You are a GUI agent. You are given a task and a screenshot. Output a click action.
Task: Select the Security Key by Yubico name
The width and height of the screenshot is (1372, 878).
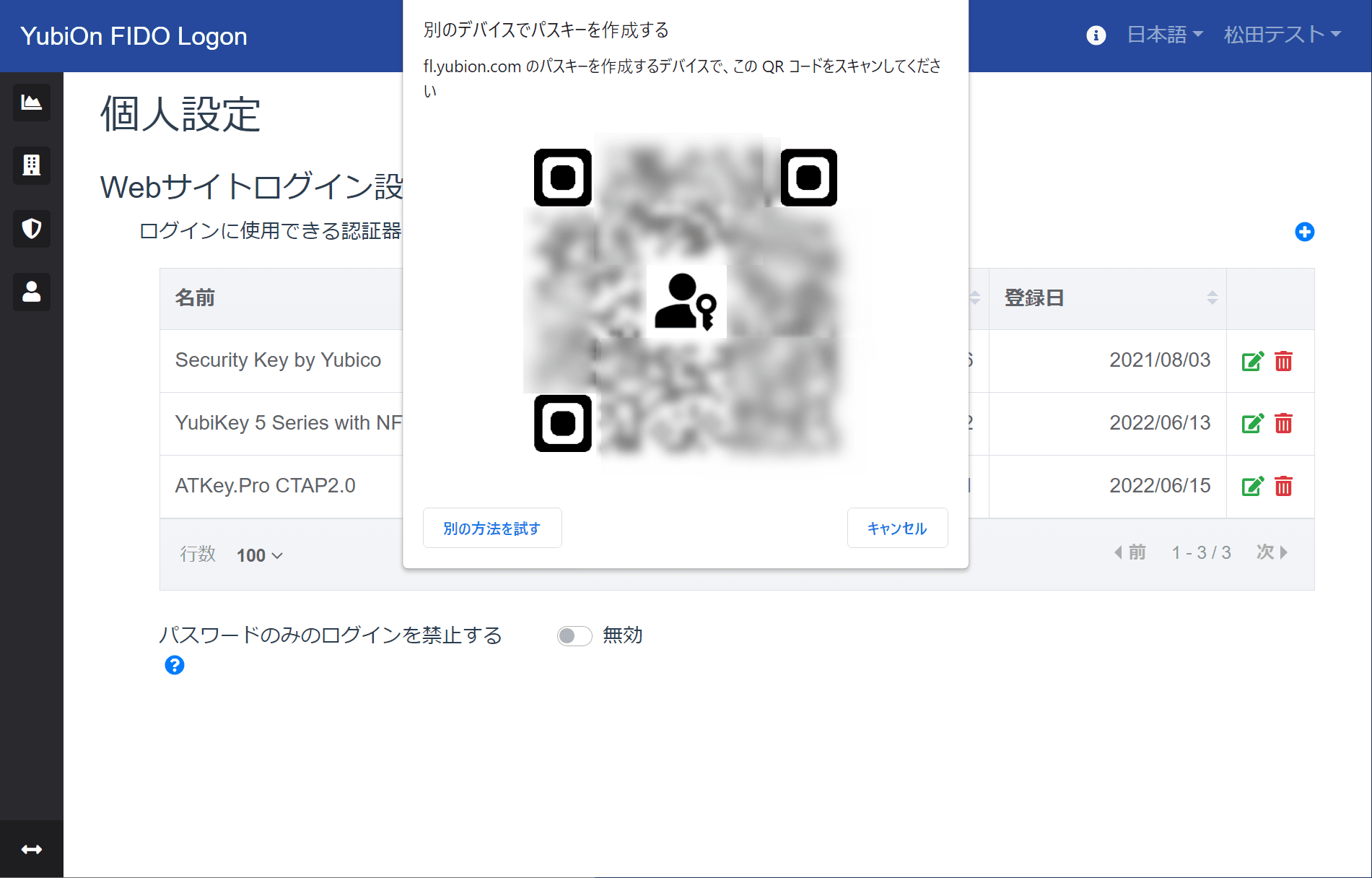coord(278,360)
